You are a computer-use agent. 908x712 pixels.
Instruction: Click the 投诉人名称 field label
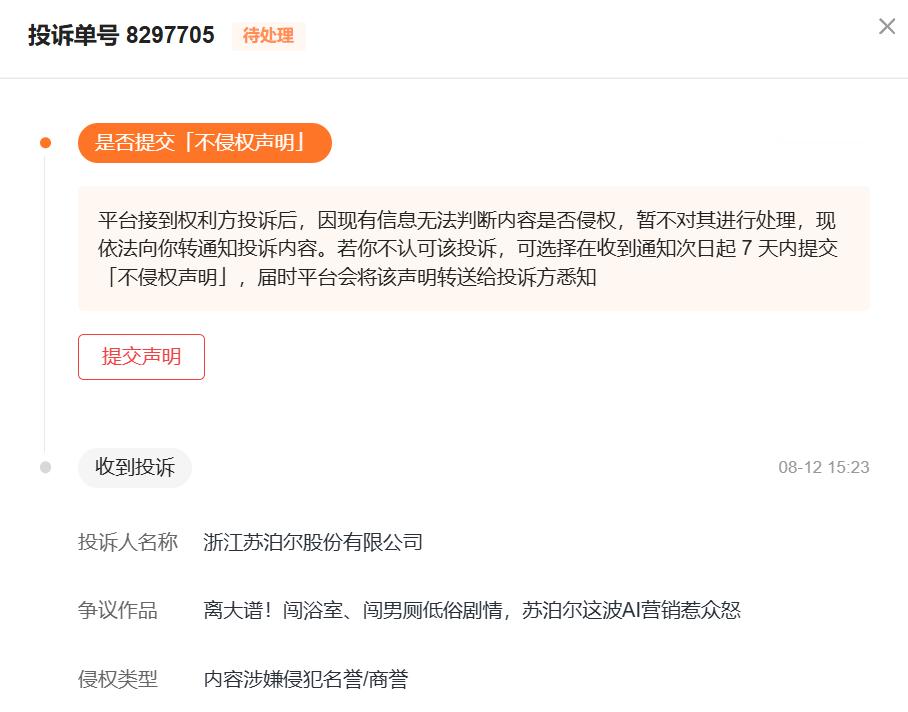127,542
